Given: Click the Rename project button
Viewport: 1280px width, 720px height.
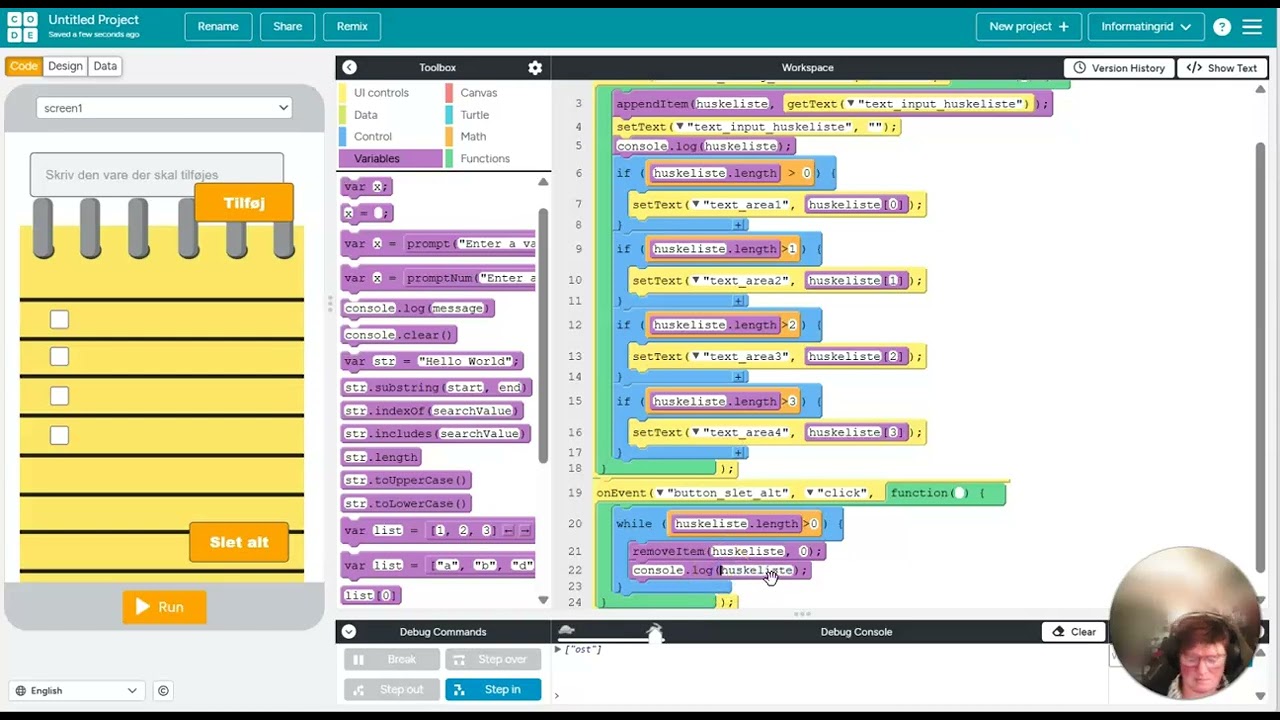Looking at the screenshot, I should pos(218,27).
